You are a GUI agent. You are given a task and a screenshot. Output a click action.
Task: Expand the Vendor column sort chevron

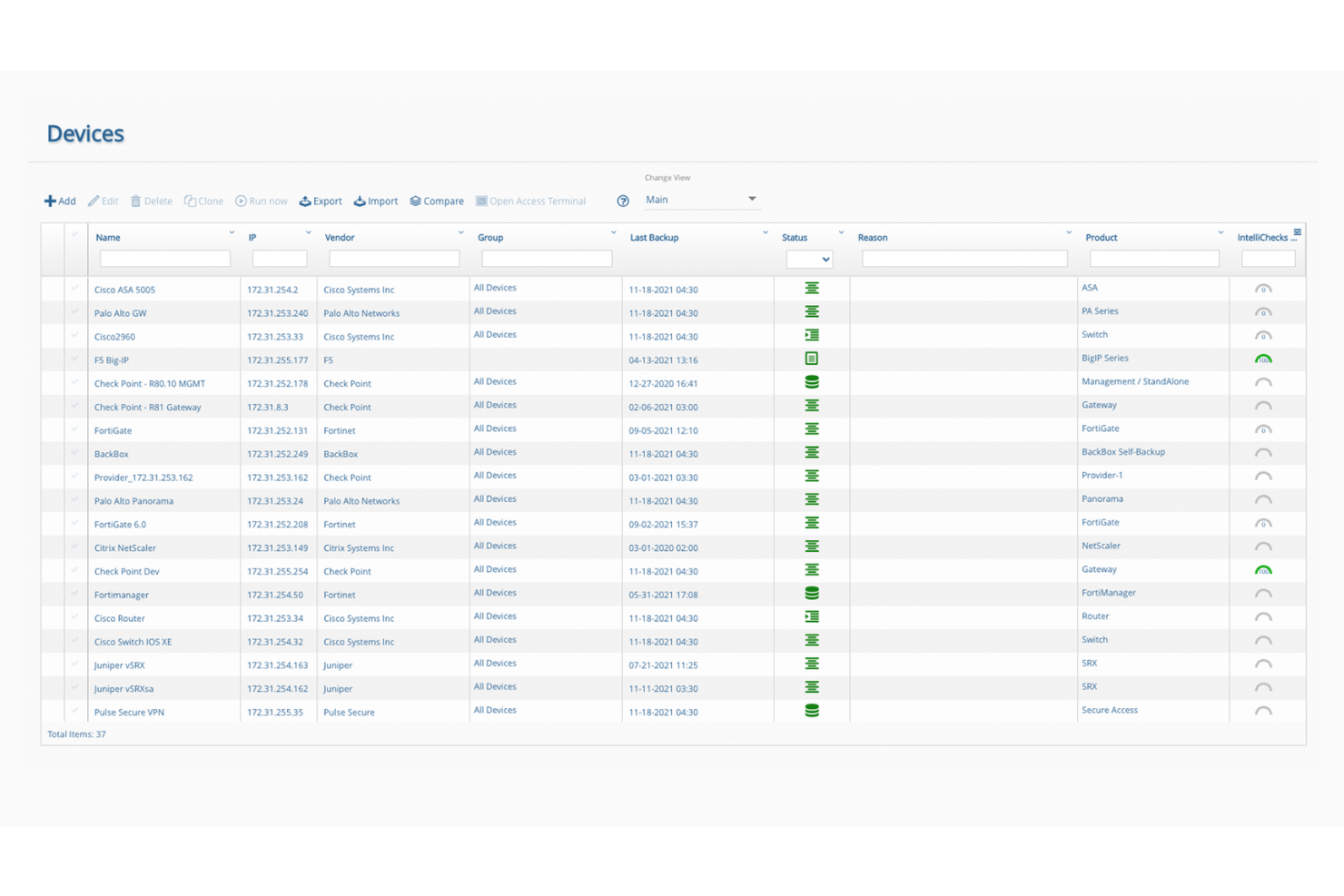pos(461,232)
